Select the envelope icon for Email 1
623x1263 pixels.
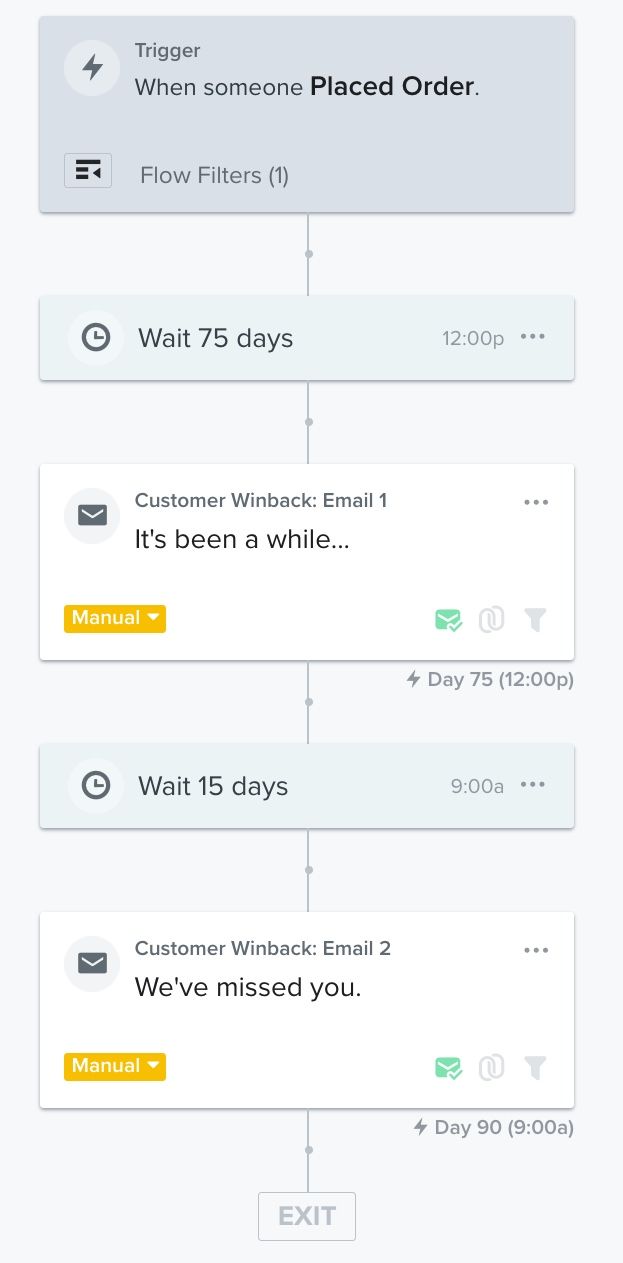pyautogui.click(x=91, y=516)
